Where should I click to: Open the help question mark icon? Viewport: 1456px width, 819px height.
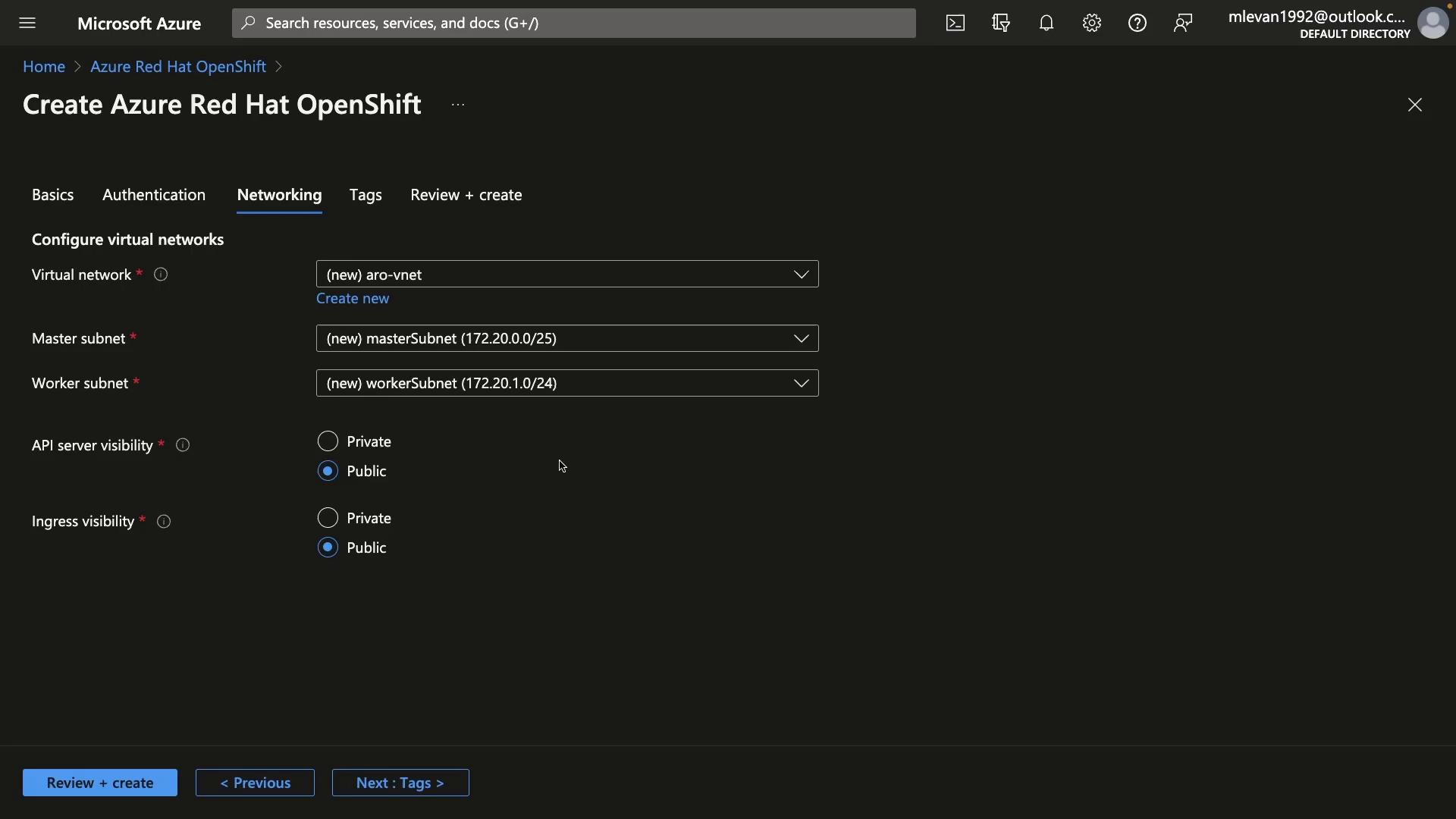(x=1137, y=23)
